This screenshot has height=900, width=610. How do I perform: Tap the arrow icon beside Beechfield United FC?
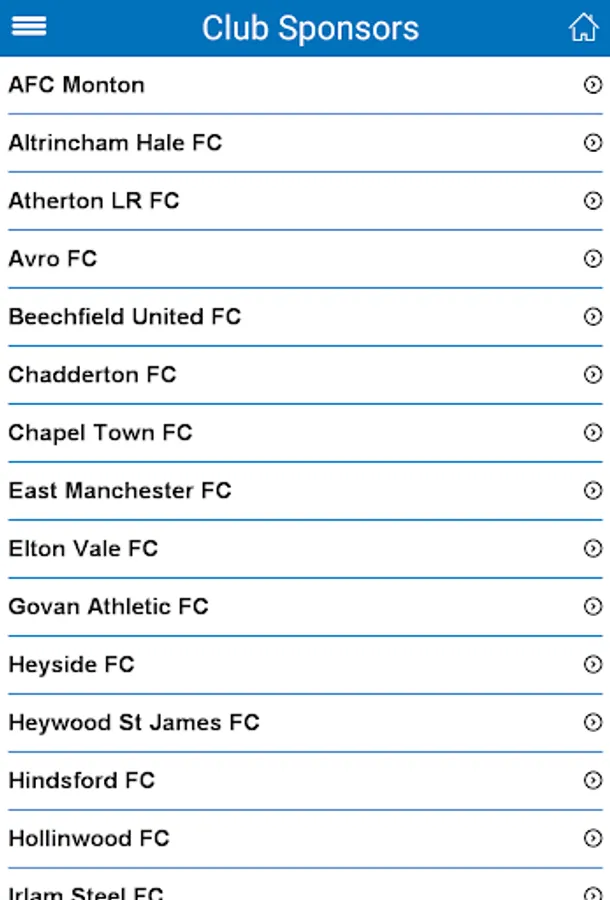tap(593, 316)
